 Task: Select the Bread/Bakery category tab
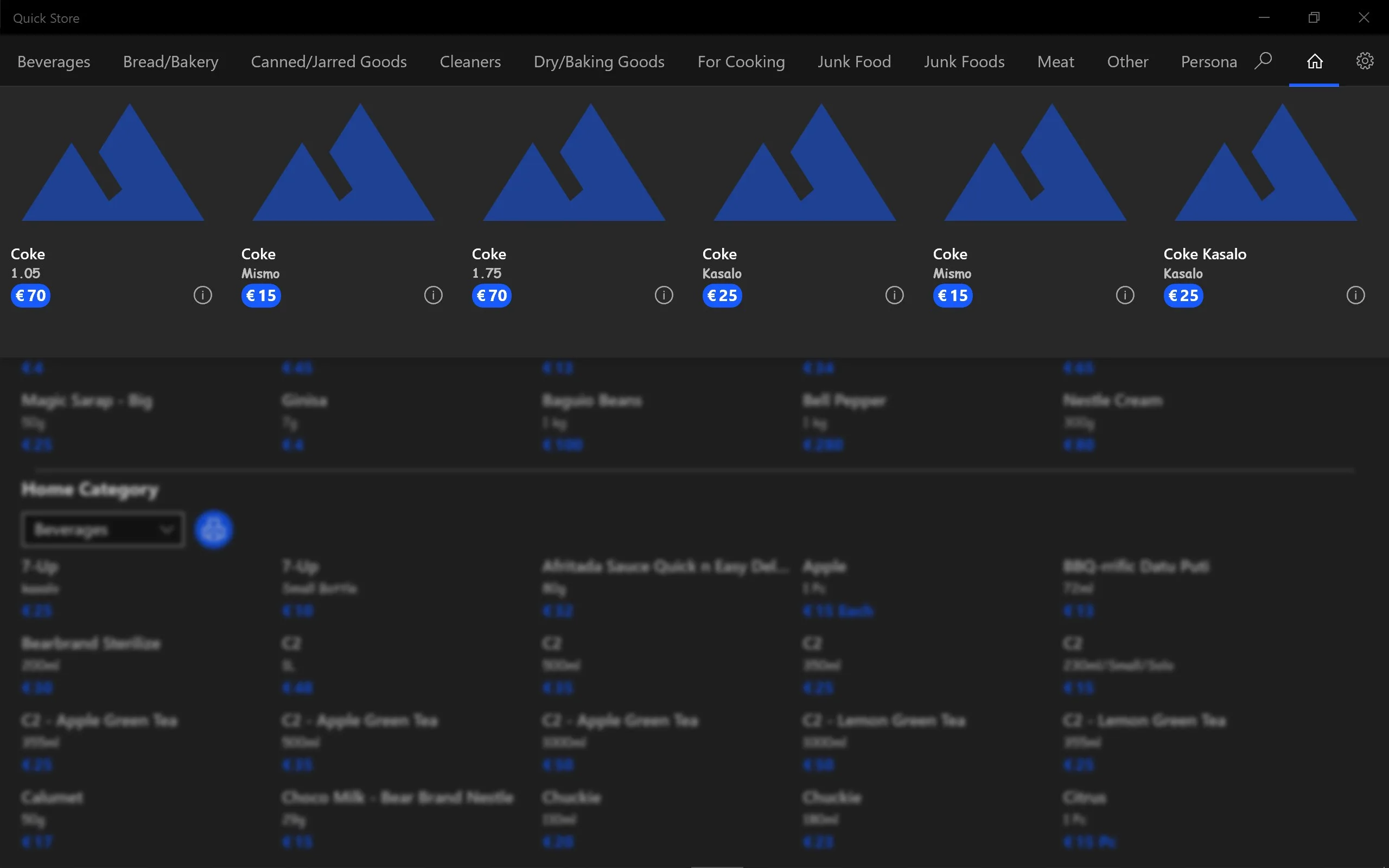[x=170, y=61]
